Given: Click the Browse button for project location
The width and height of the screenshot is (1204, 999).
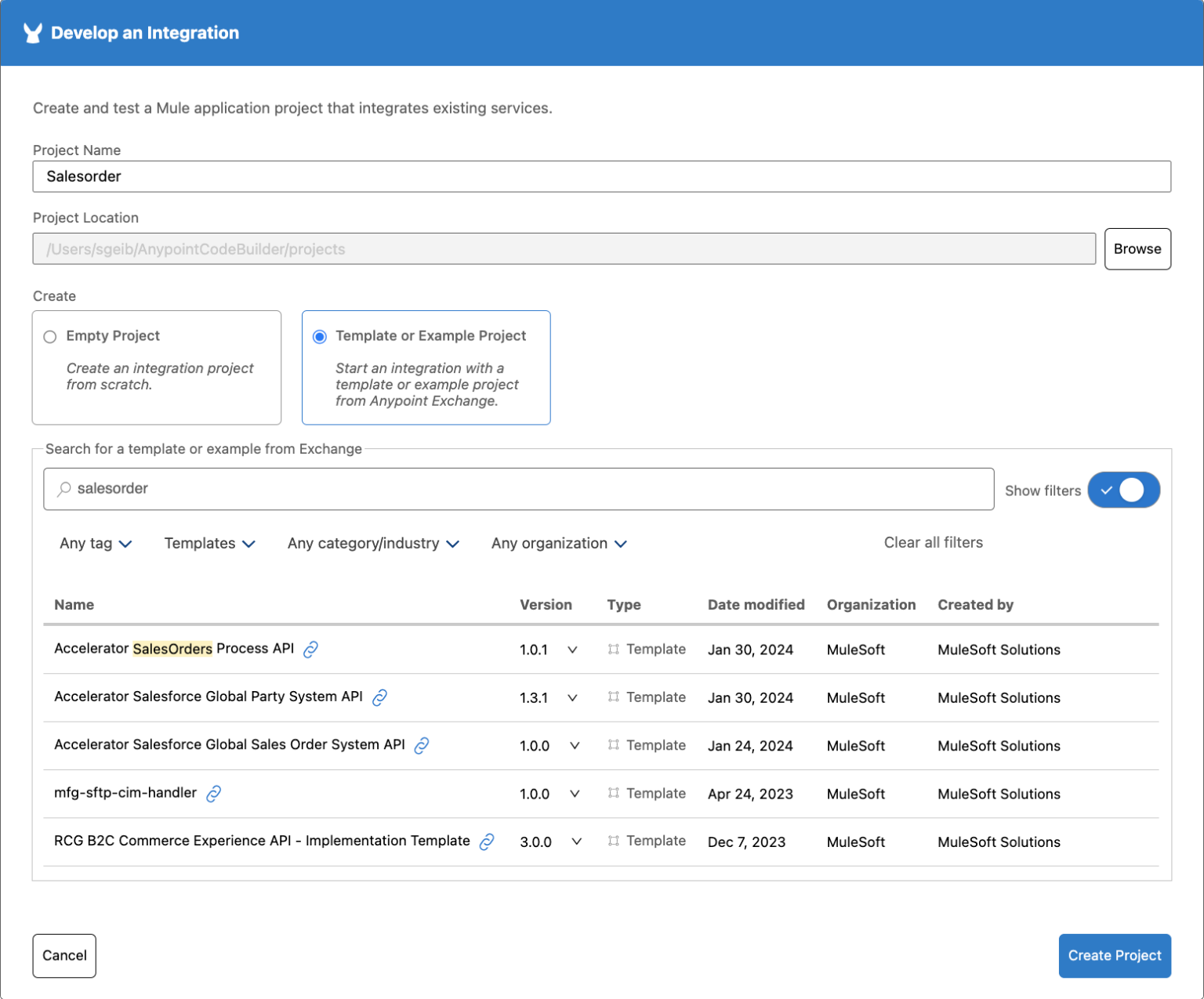Looking at the screenshot, I should coord(1137,248).
